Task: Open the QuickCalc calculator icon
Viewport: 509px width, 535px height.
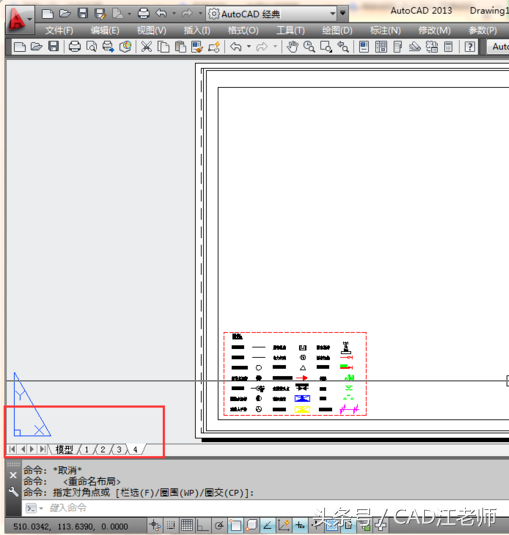Action: click(448, 46)
